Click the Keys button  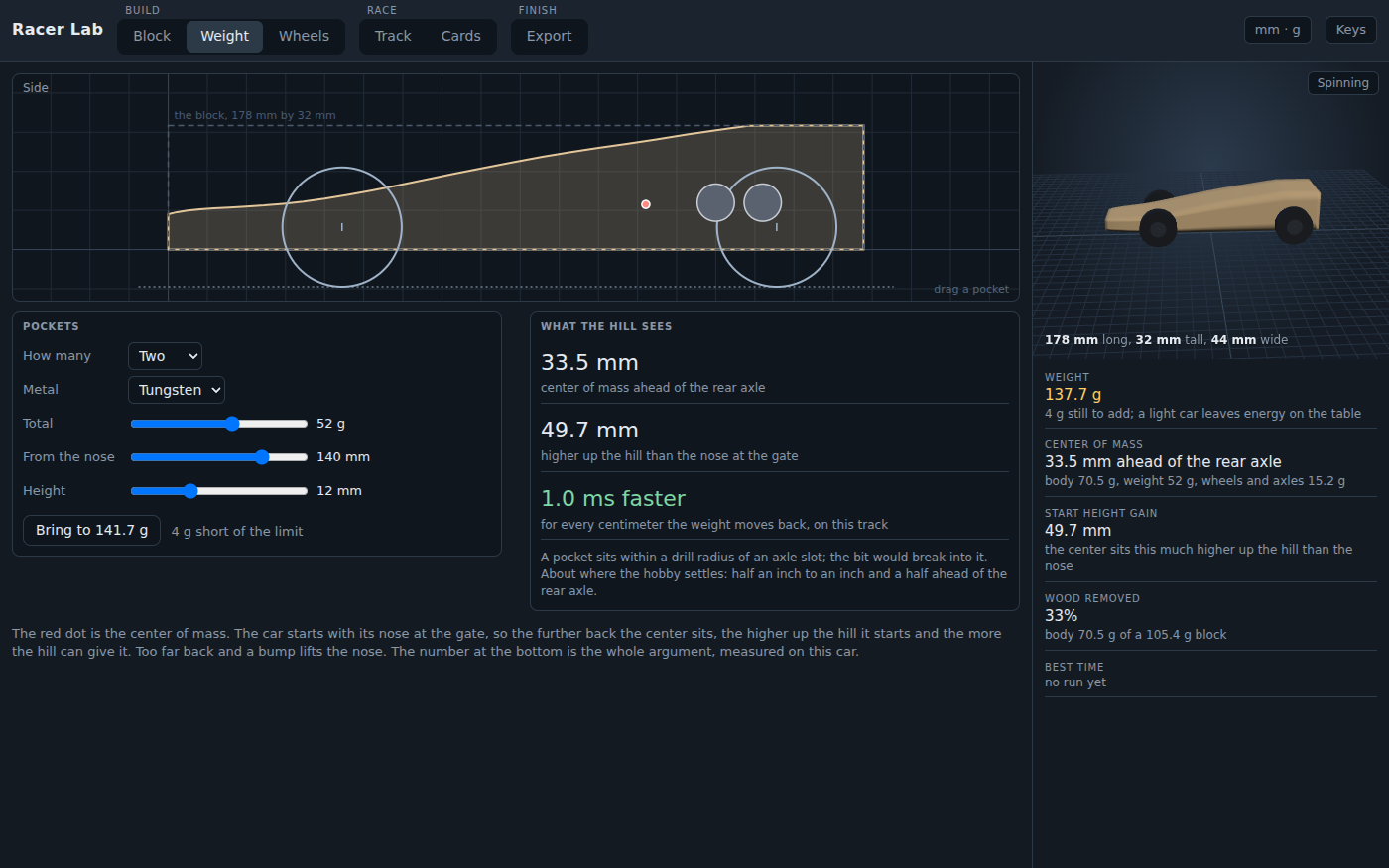click(x=1351, y=30)
